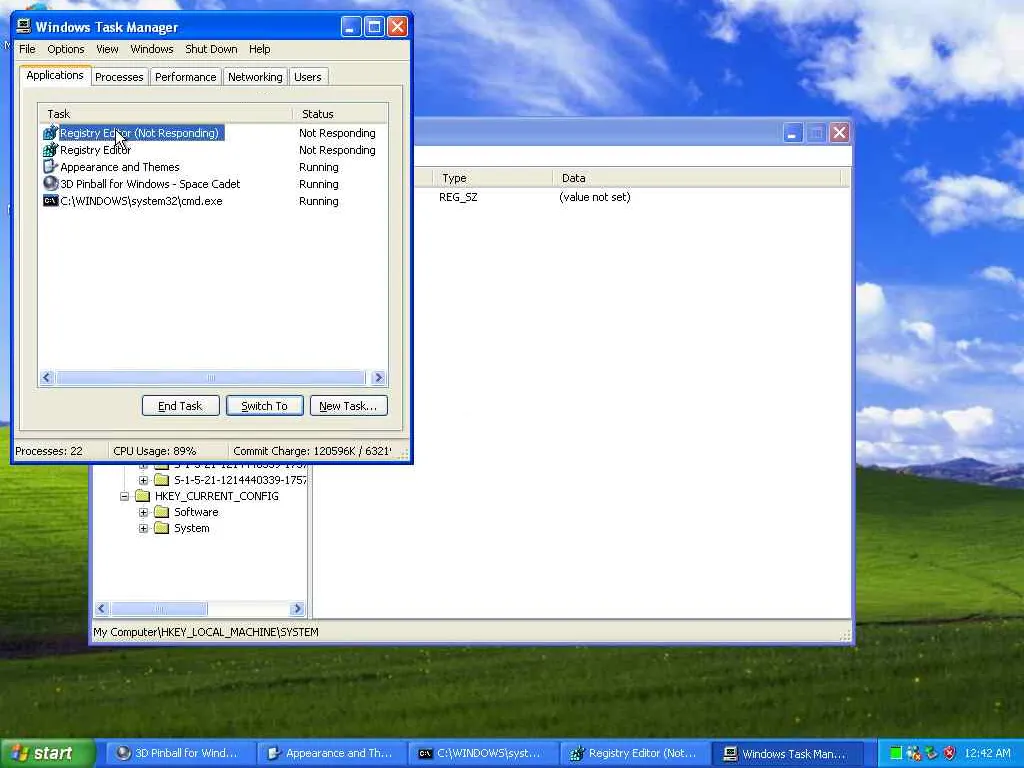Click the HKEY_CURRENT_CONFIG folder icon
Screen dimensions: 1024x768
click(142, 496)
